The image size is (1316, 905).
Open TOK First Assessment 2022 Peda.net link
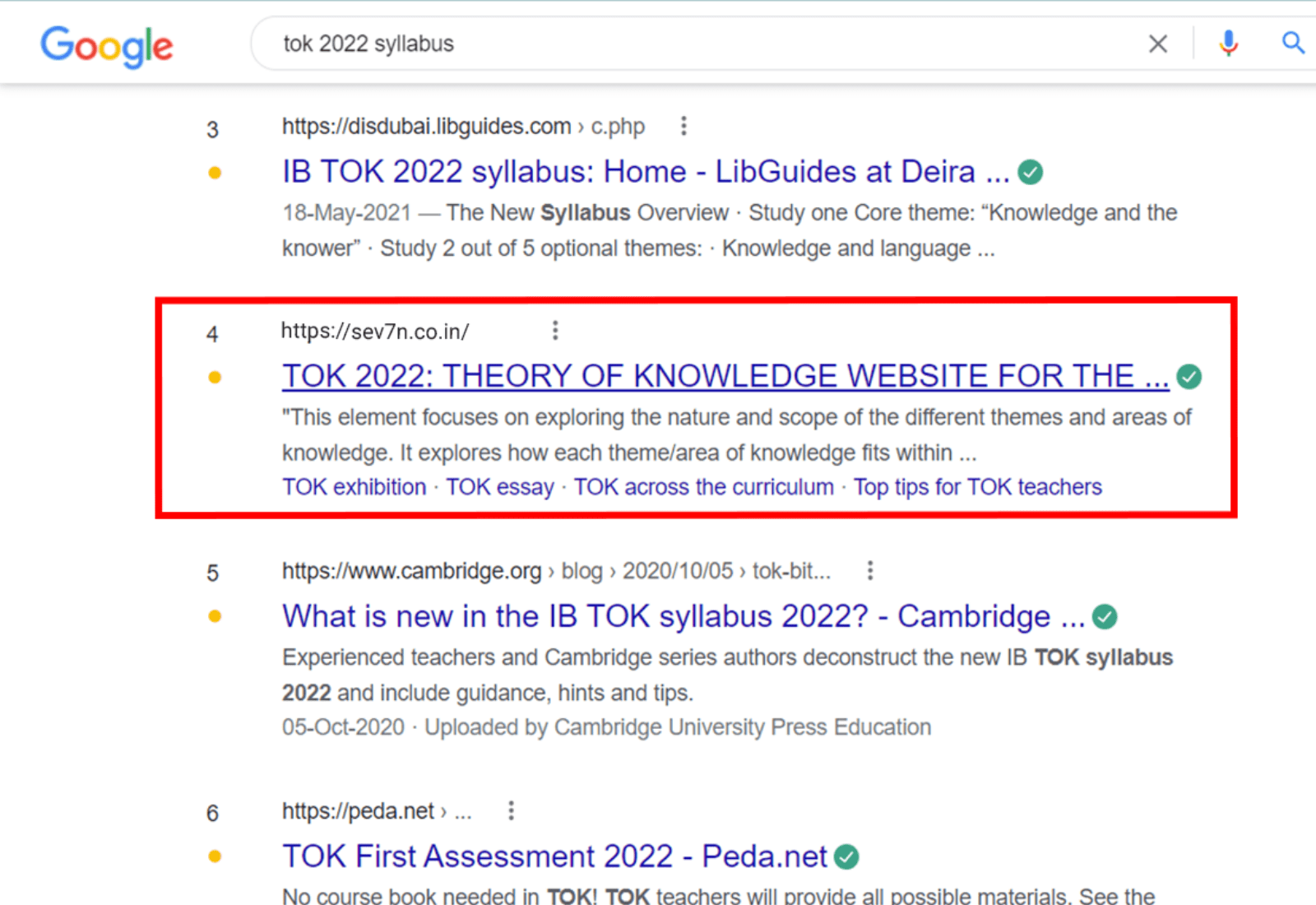click(x=554, y=856)
